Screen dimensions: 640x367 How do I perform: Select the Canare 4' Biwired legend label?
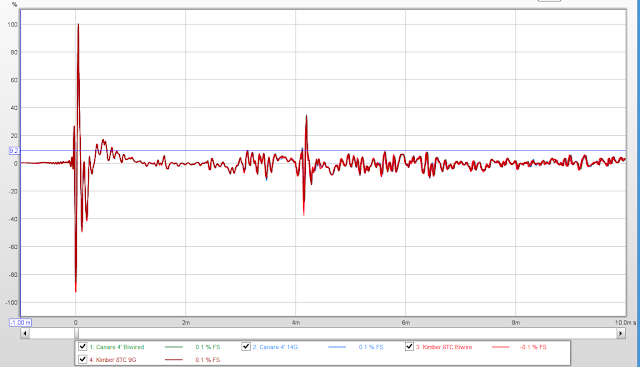click(x=117, y=347)
